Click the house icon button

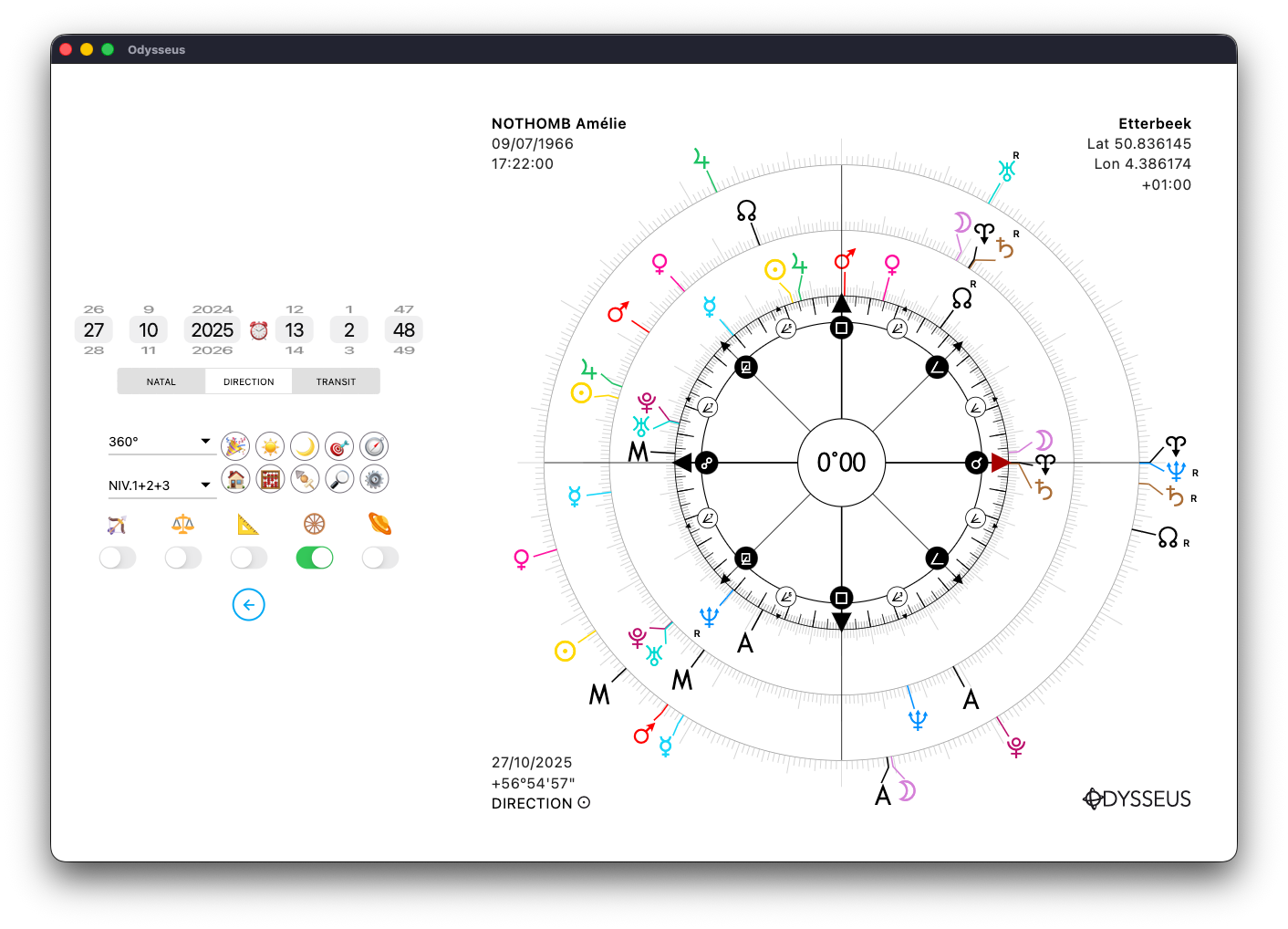[235, 478]
